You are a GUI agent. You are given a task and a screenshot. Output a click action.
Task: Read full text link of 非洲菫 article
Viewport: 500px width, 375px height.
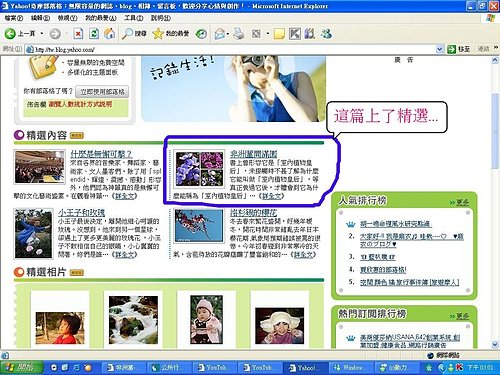tap(271, 196)
